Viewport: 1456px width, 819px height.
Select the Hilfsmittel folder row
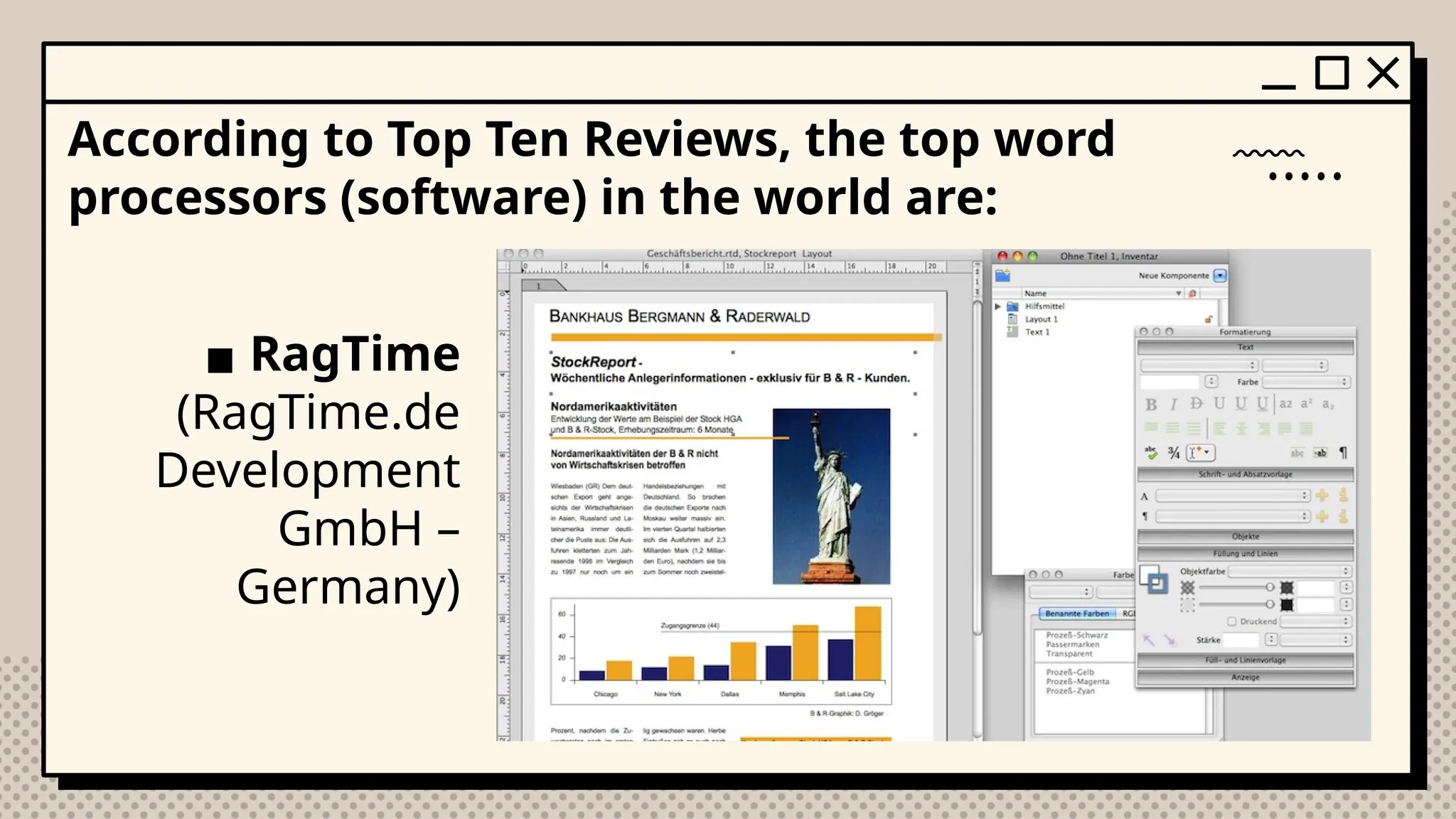coord(1044,306)
